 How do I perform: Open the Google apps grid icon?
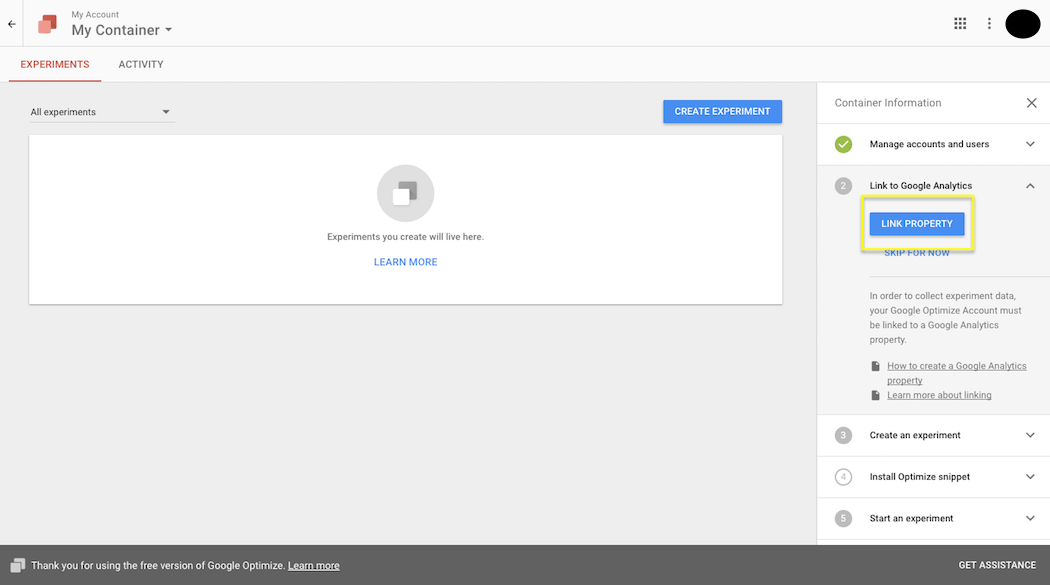click(960, 23)
